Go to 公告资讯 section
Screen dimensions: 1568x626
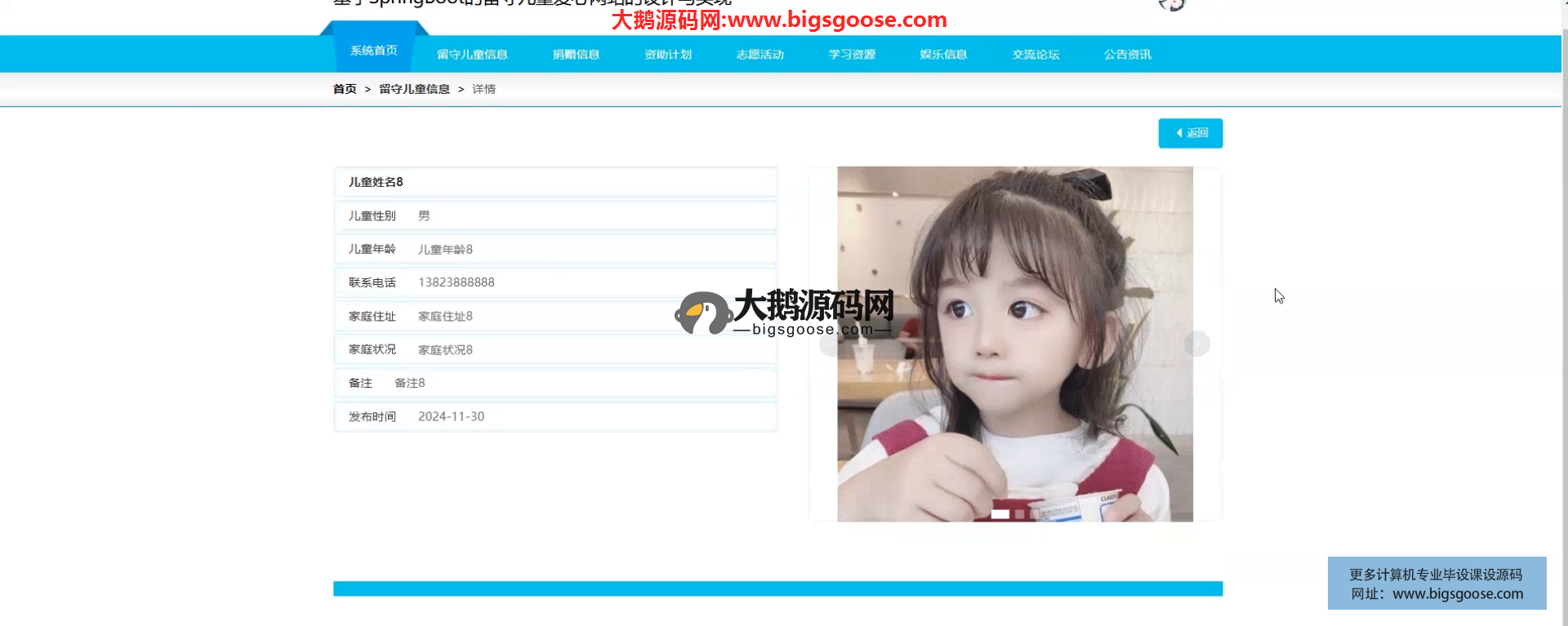click(1127, 55)
